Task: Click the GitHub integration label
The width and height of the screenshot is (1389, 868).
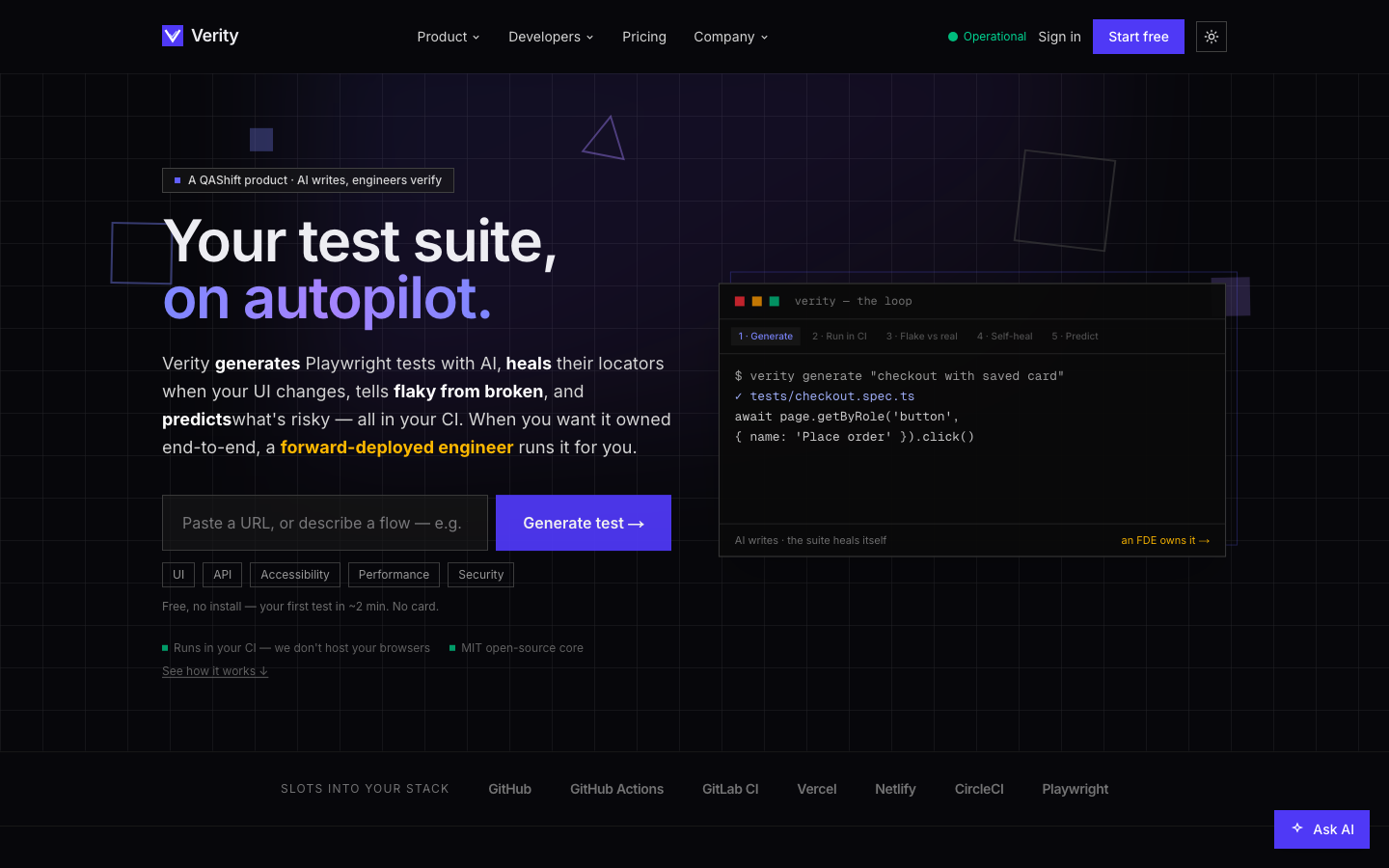Action: [509, 789]
